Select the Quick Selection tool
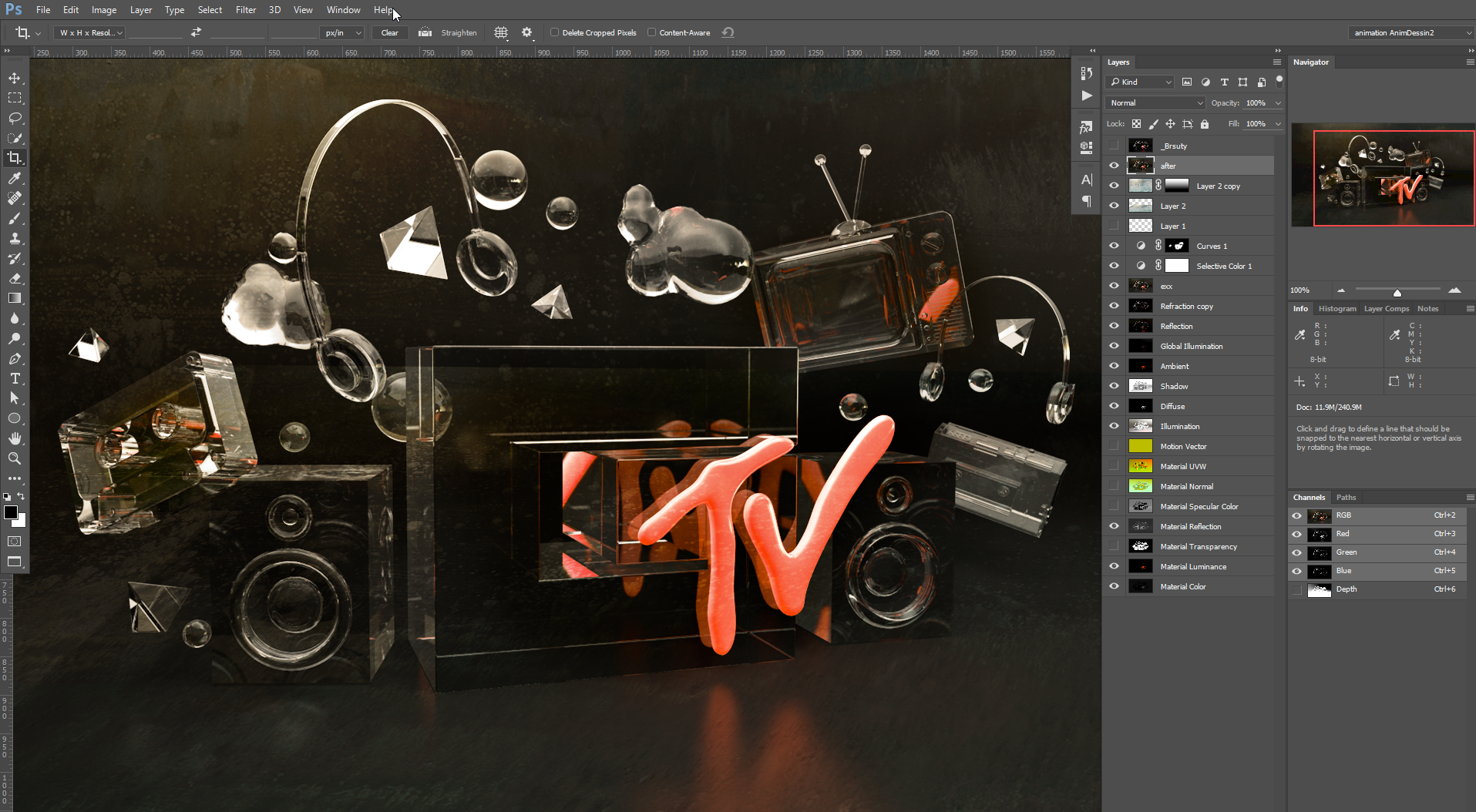Viewport: 1476px width, 812px height. coord(15,139)
